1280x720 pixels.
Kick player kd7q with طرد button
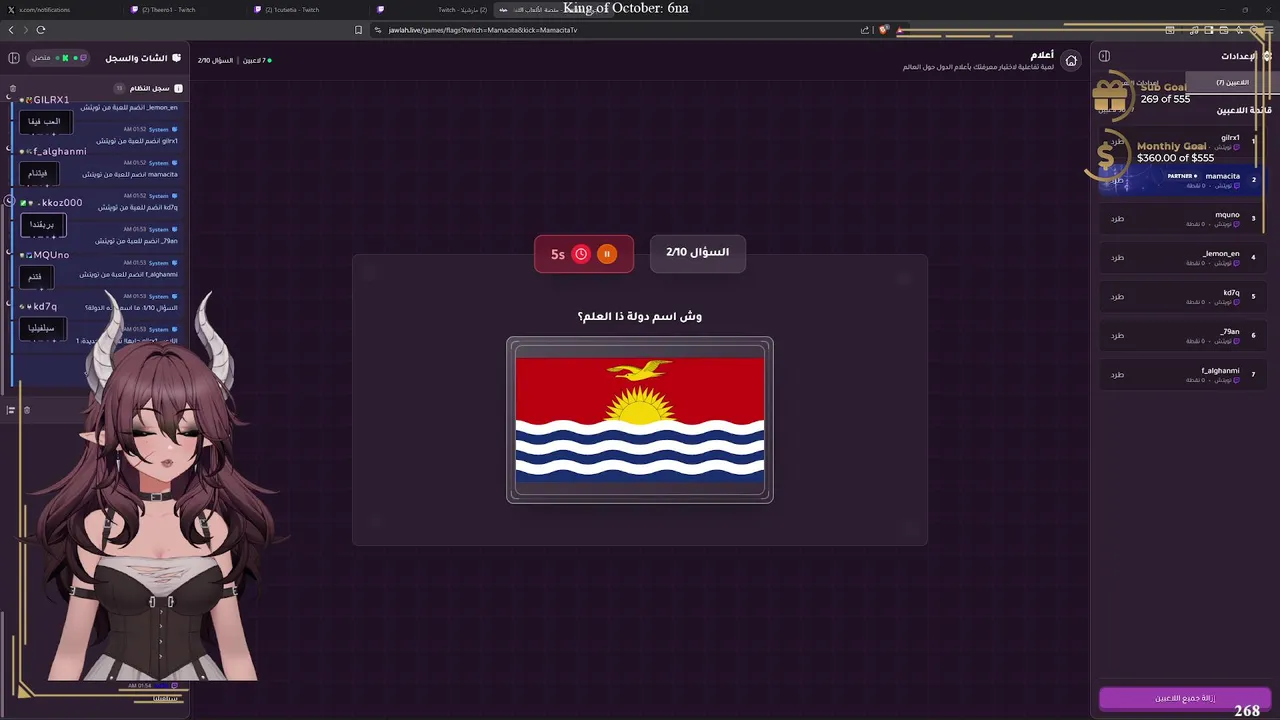click(x=1117, y=296)
